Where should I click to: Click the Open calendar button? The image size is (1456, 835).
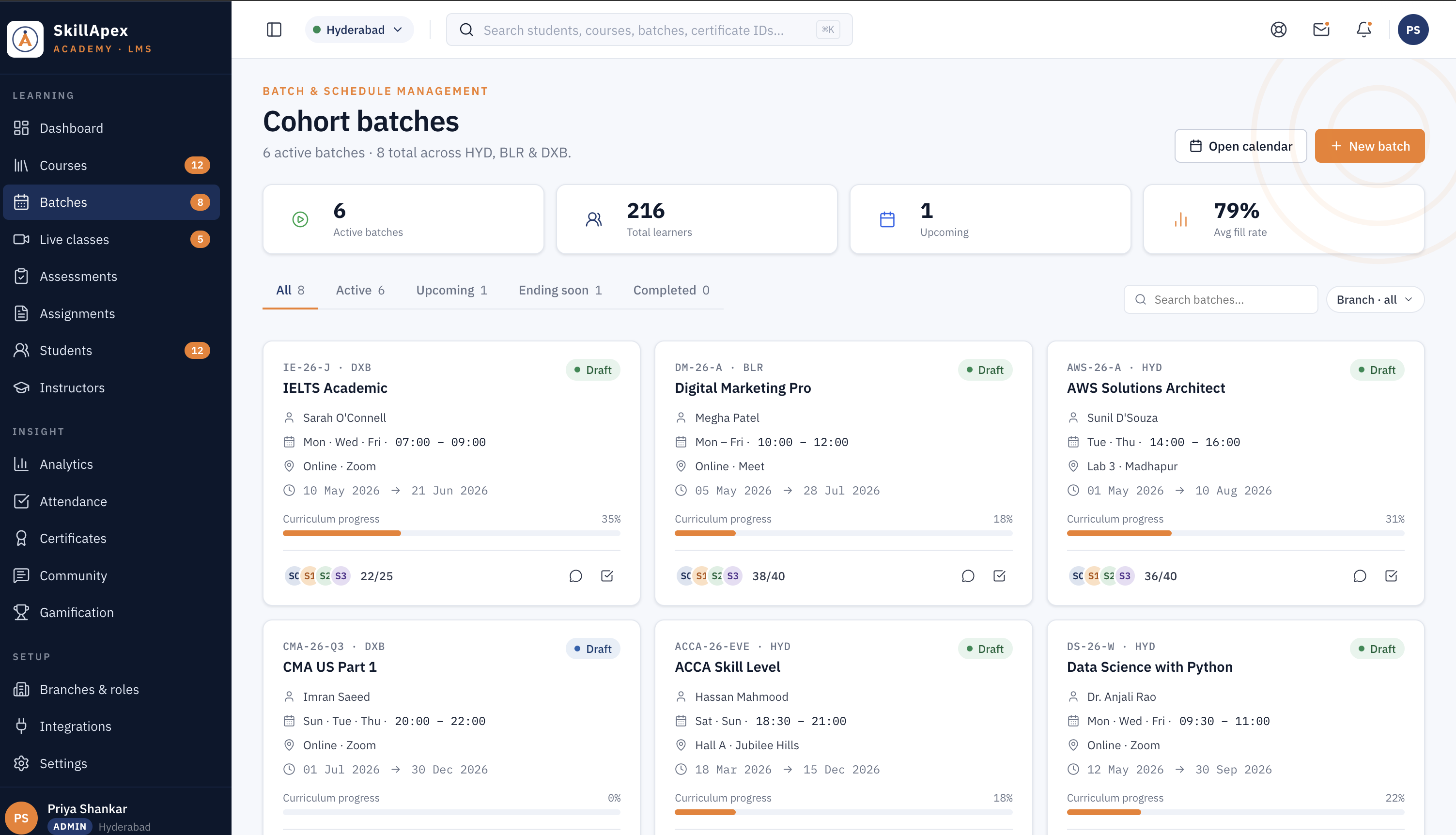tap(1240, 146)
